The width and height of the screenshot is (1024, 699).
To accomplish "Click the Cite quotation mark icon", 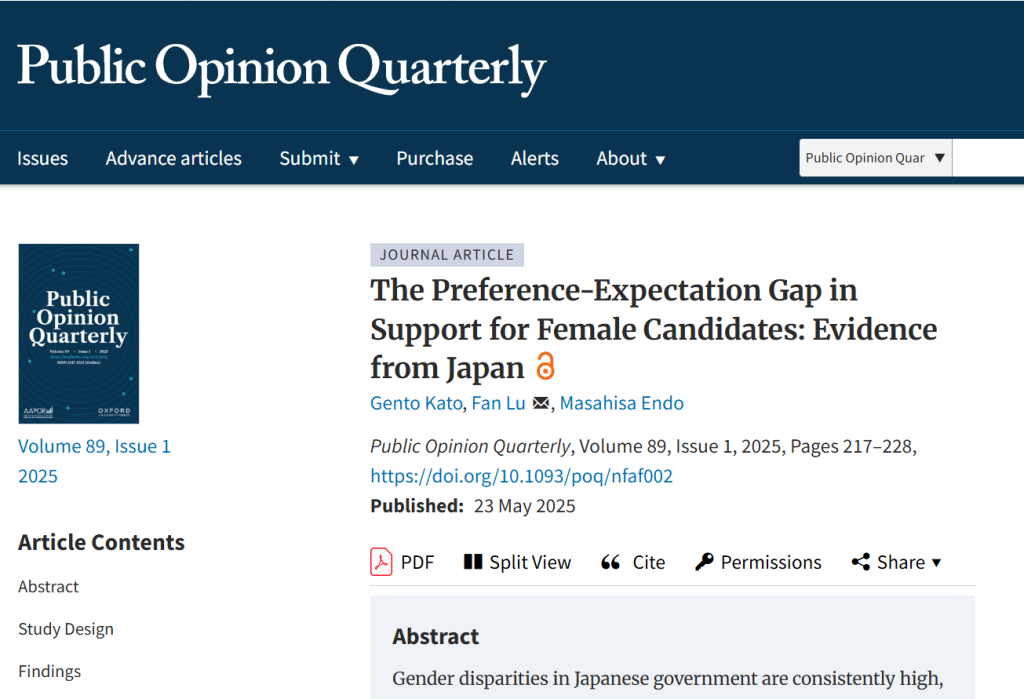I will click(x=610, y=562).
